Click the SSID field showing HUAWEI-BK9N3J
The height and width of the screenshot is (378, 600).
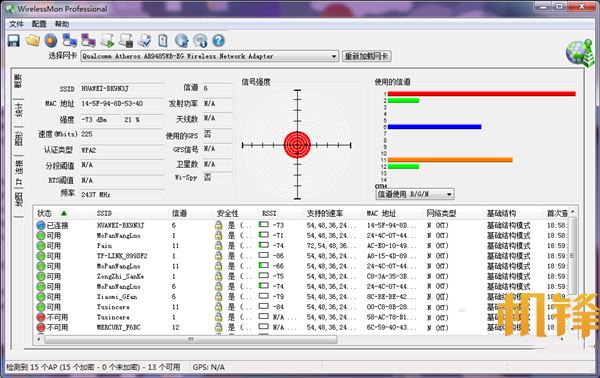coord(122,88)
